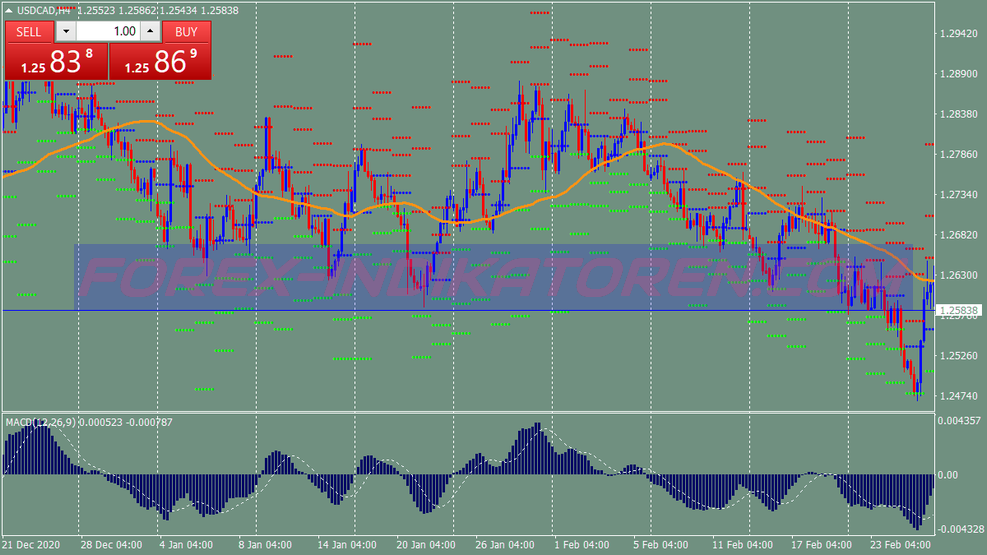Click the 11 Feb 04:00 time label

pyautogui.click(x=742, y=544)
